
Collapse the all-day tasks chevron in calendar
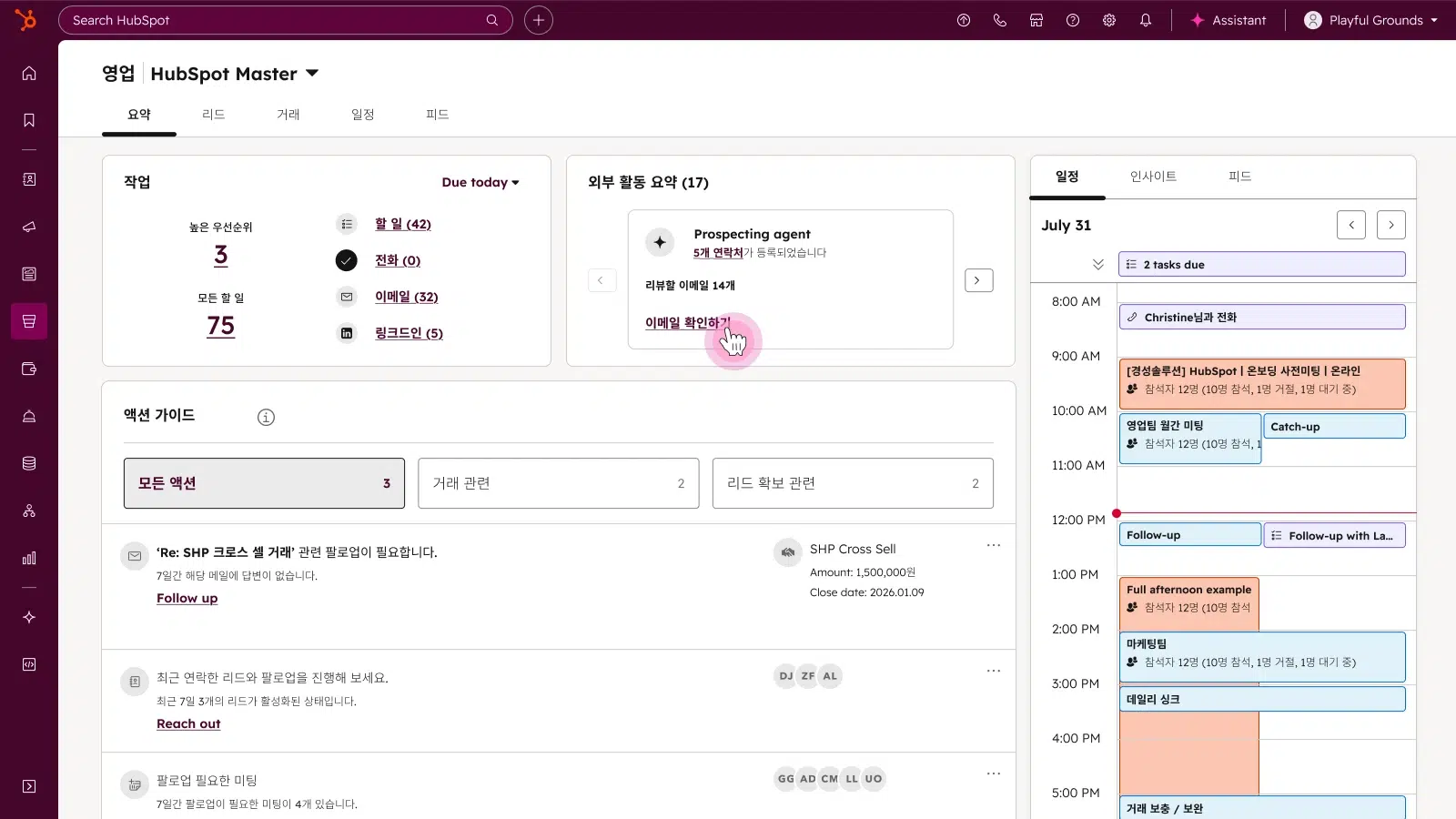(1098, 264)
